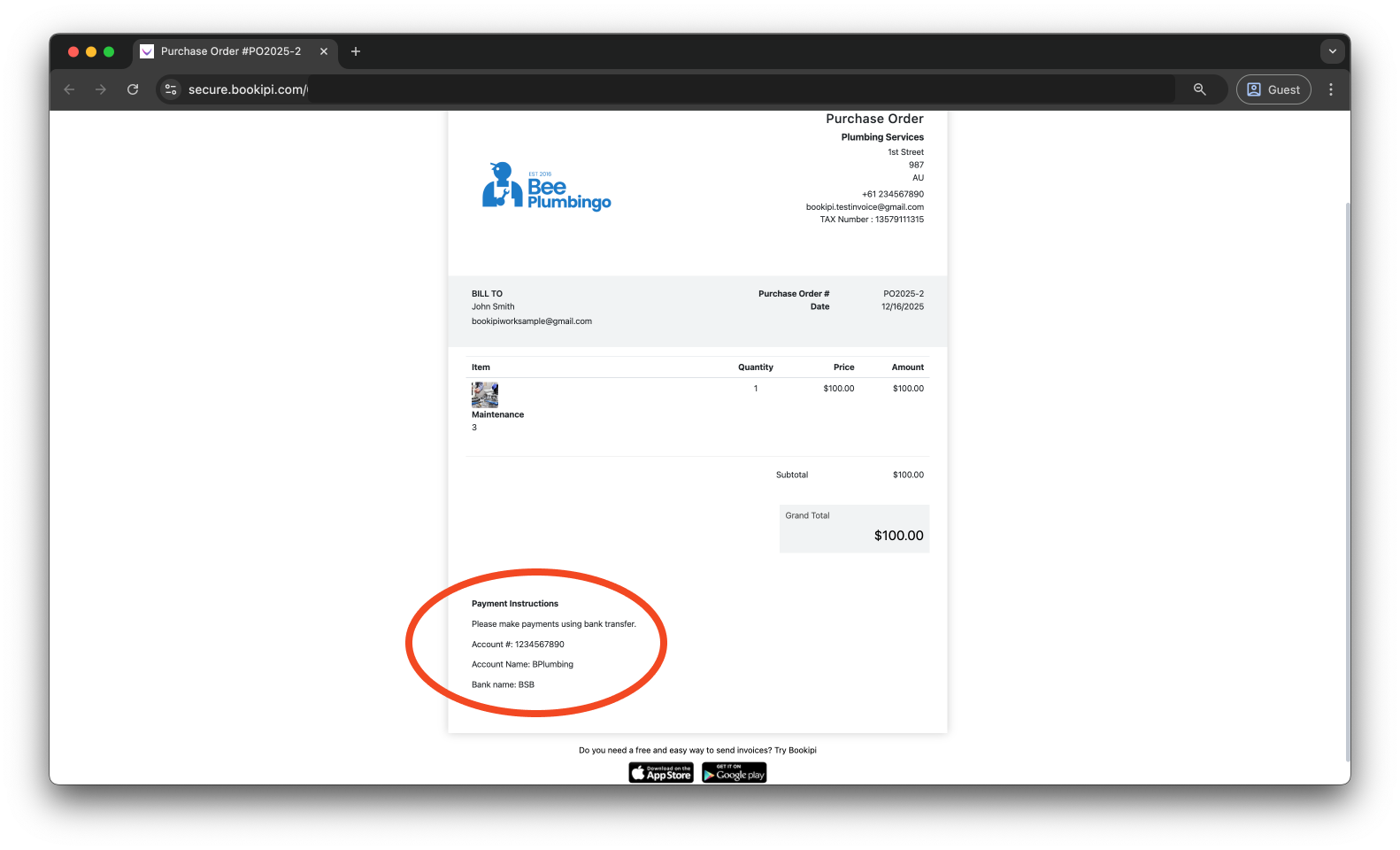Close the Purchase Order #PO2025-2 tab
Screen dimensions: 1400x850
click(x=324, y=51)
